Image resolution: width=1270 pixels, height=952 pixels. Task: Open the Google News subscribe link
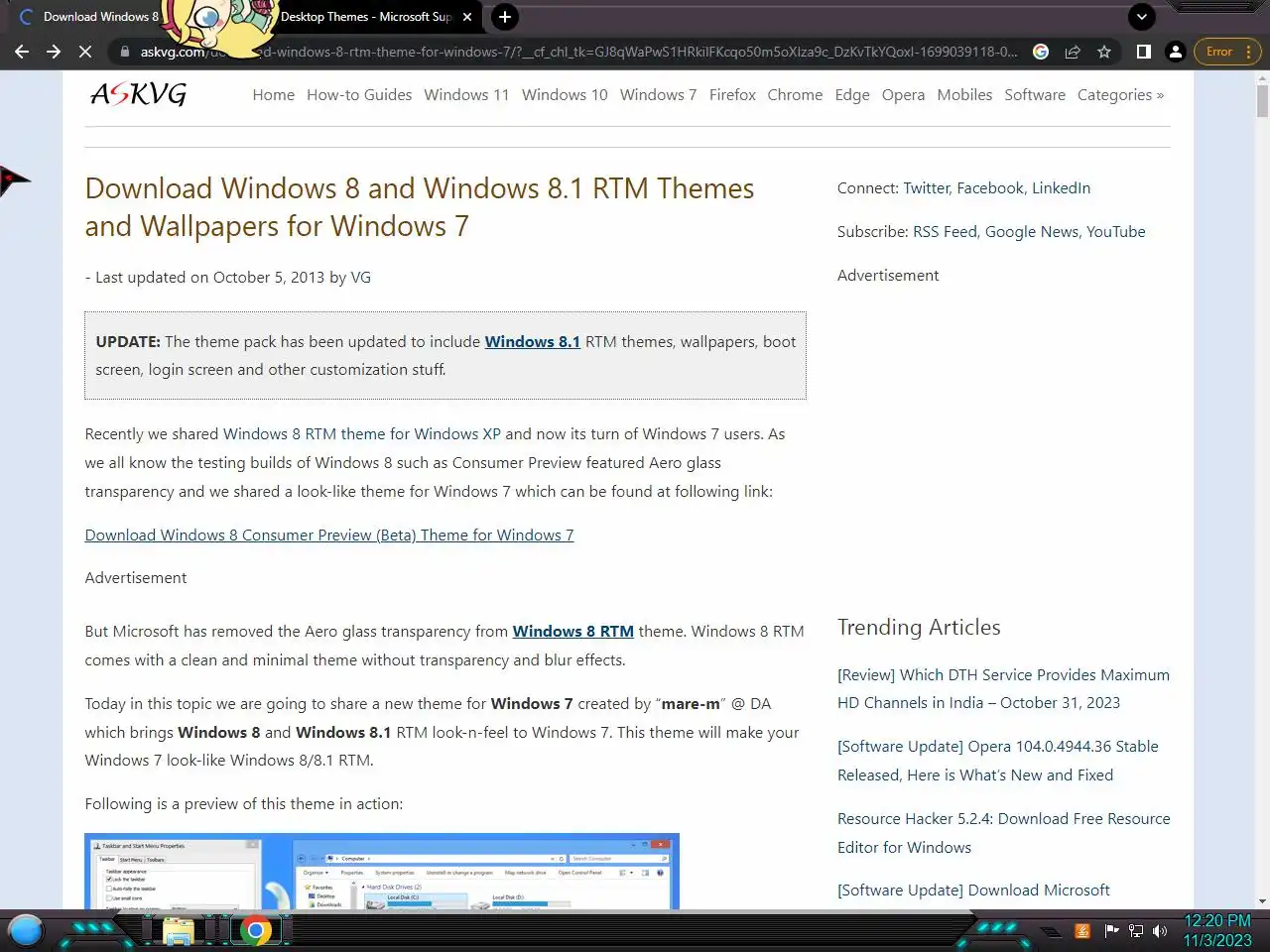point(1032,232)
